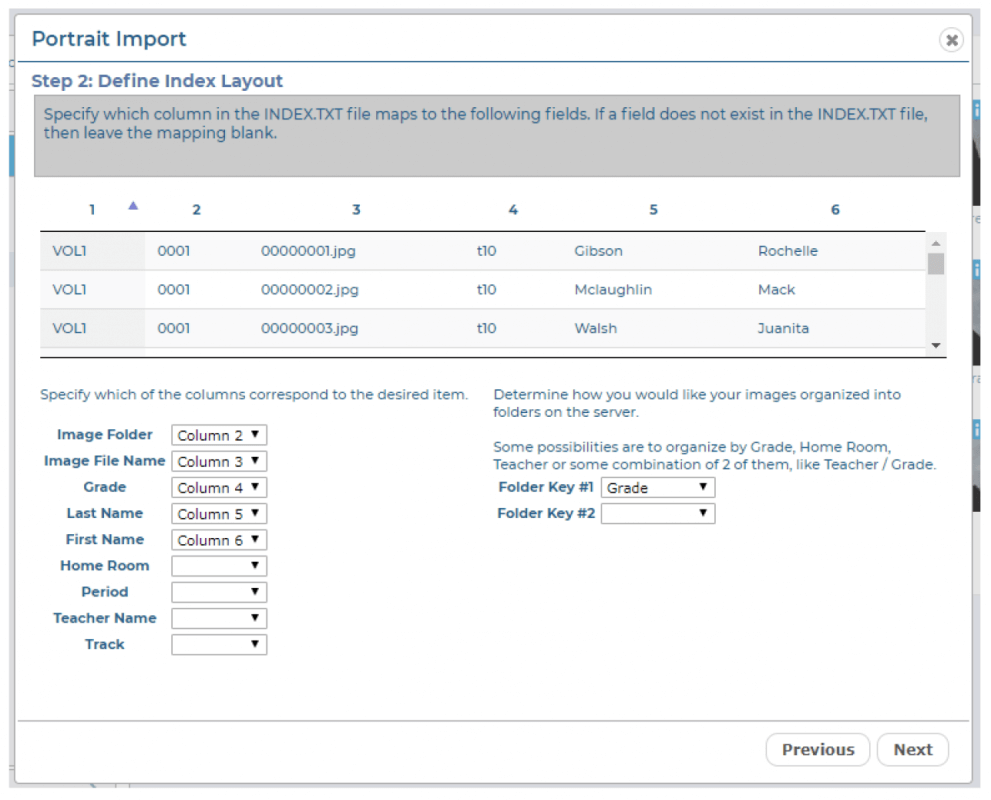The width and height of the screenshot is (991, 800).
Task: Open the Image Folder column dropdown
Action: pos(219,435)
